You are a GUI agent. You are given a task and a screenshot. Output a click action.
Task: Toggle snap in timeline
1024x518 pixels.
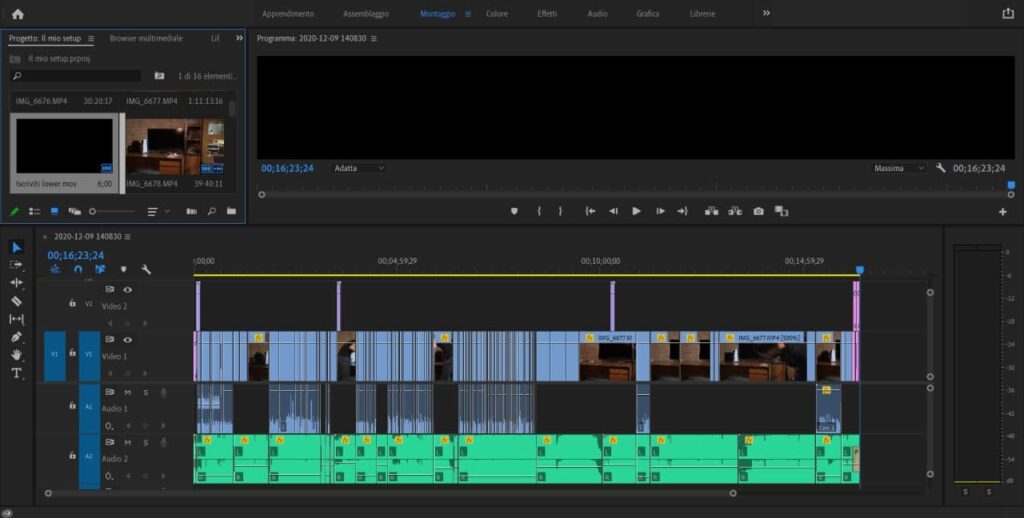(78, 269)
